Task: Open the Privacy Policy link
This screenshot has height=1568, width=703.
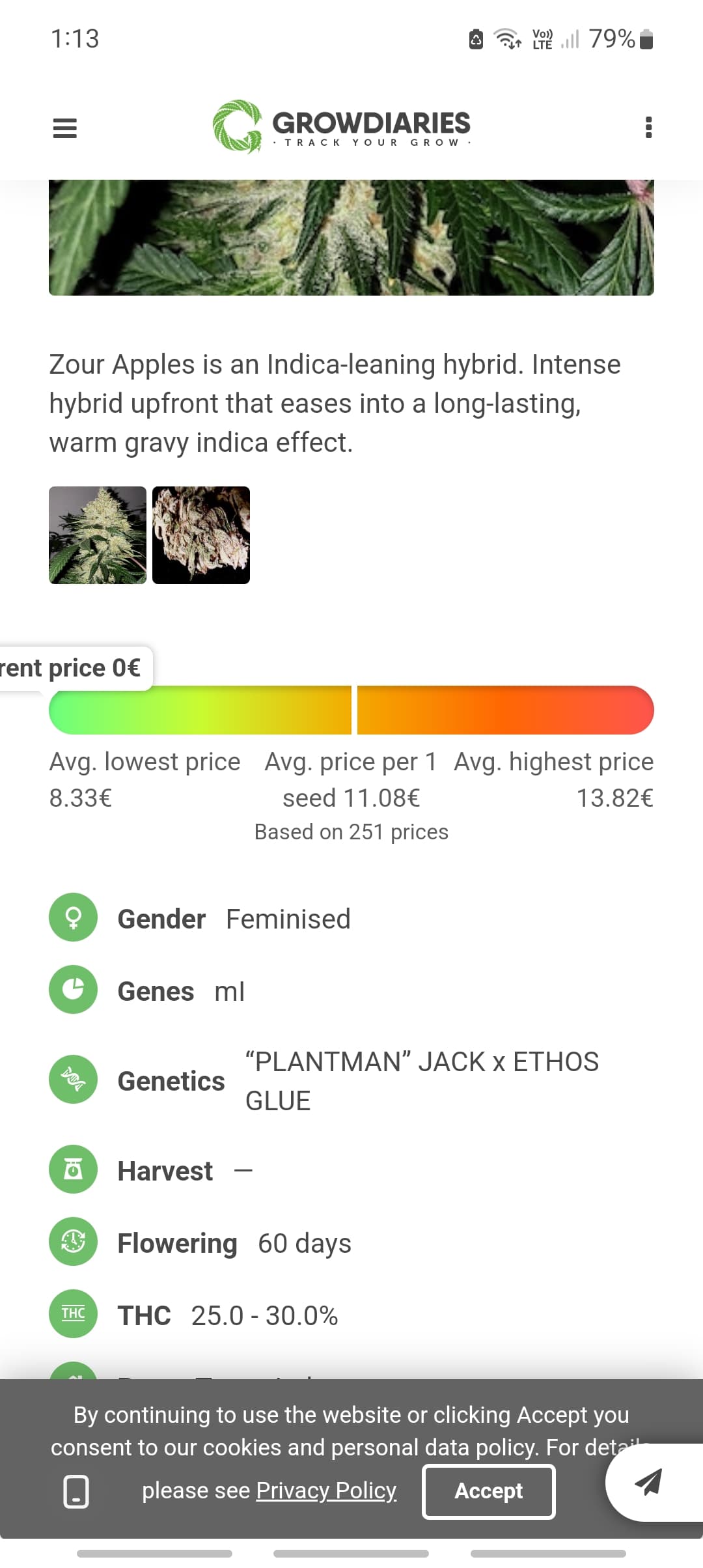Action: point(326,1491)
